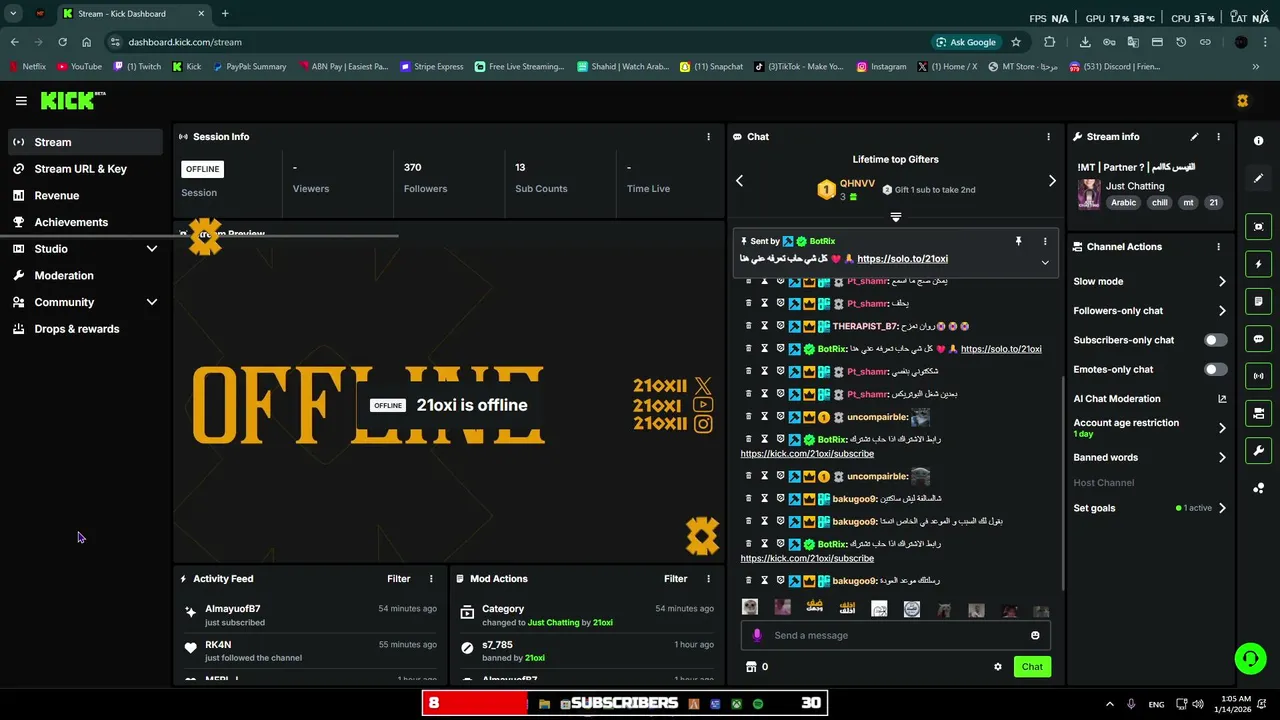
Task: Open Slow mode settings
Action: click(1150, 282)
